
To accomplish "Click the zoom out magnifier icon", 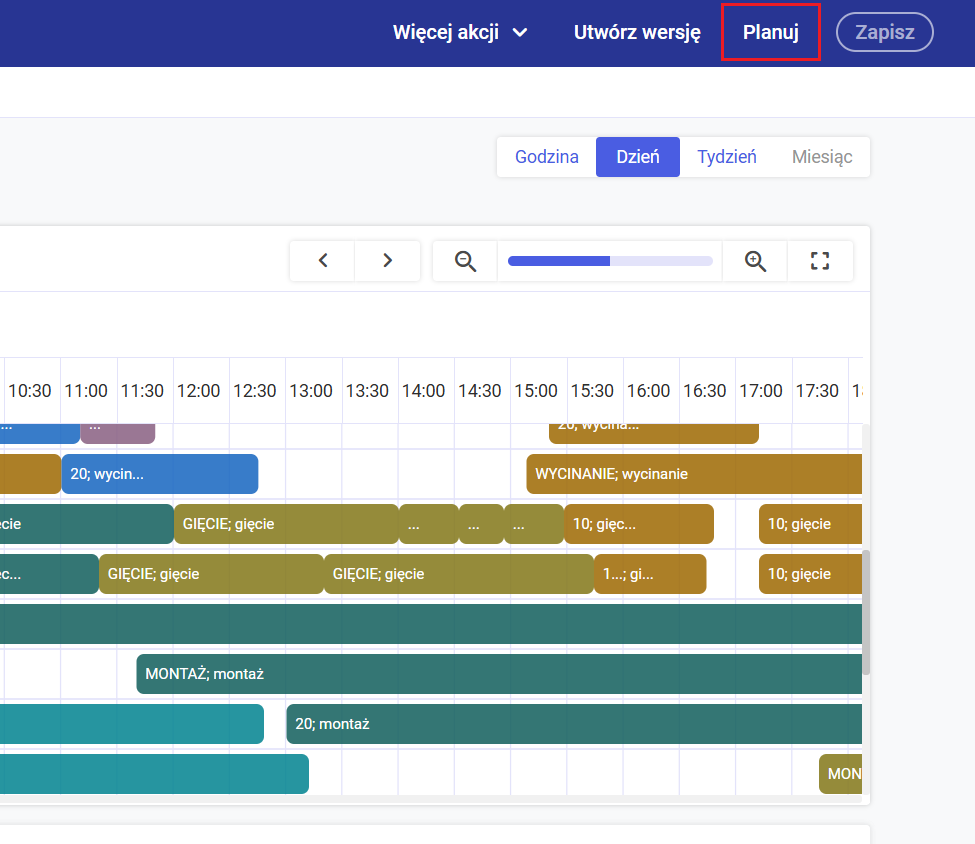I will (465, 261).
